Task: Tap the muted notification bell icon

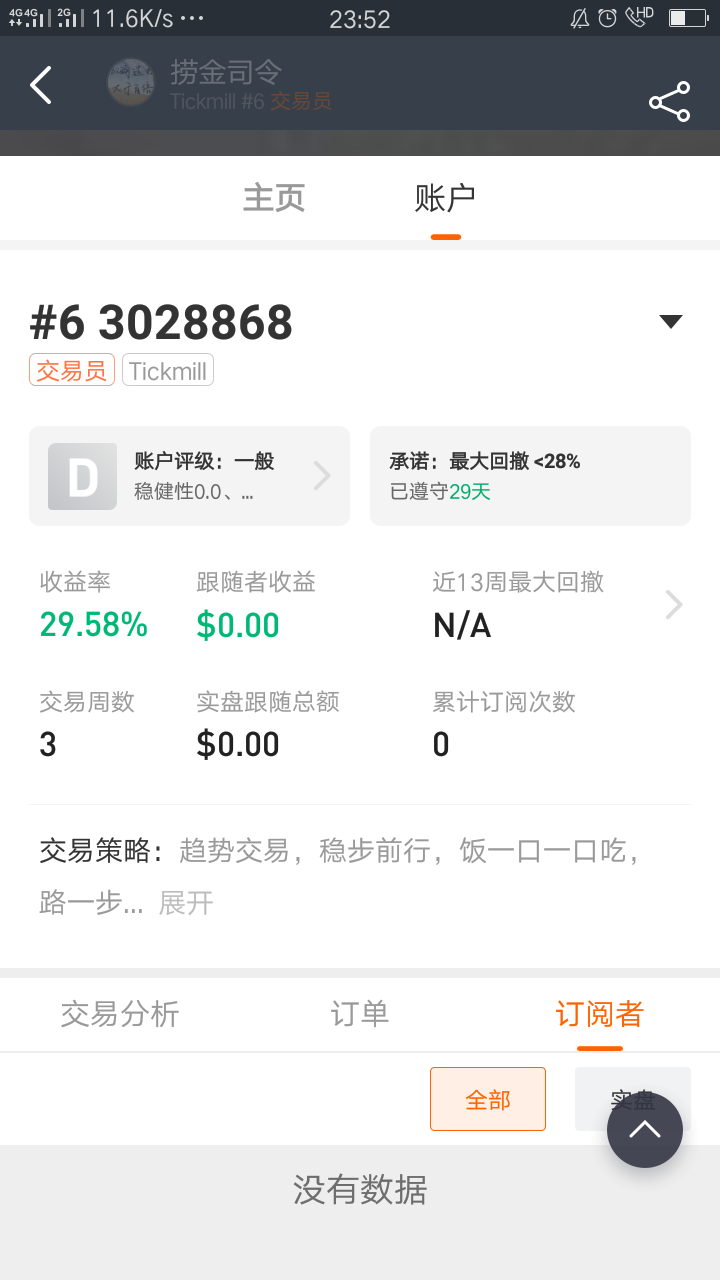Action: coord(580,18)
